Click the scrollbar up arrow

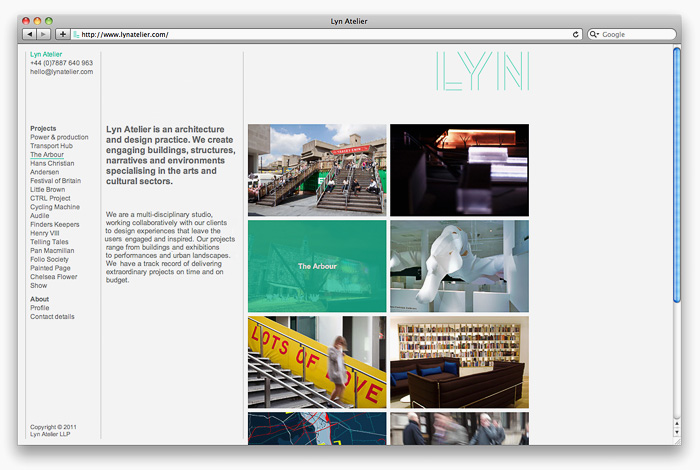[x=677, y=423]
